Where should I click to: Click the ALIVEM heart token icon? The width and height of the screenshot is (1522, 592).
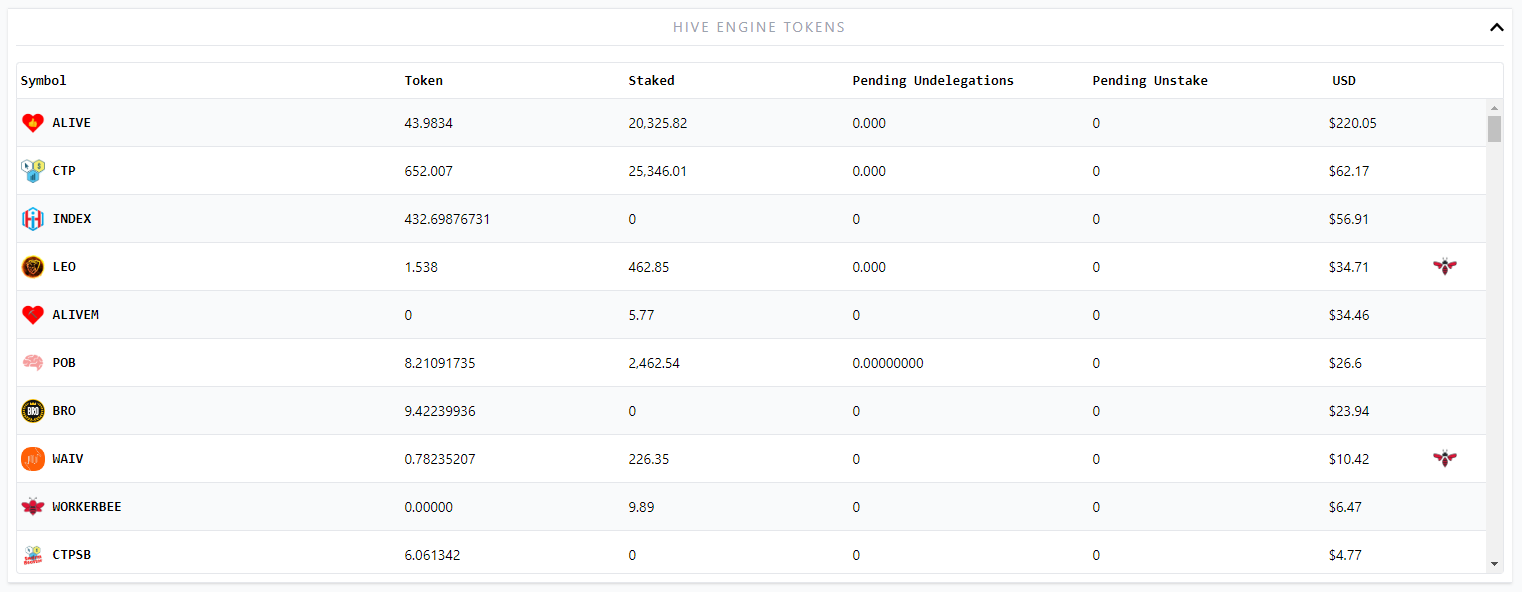33,315
